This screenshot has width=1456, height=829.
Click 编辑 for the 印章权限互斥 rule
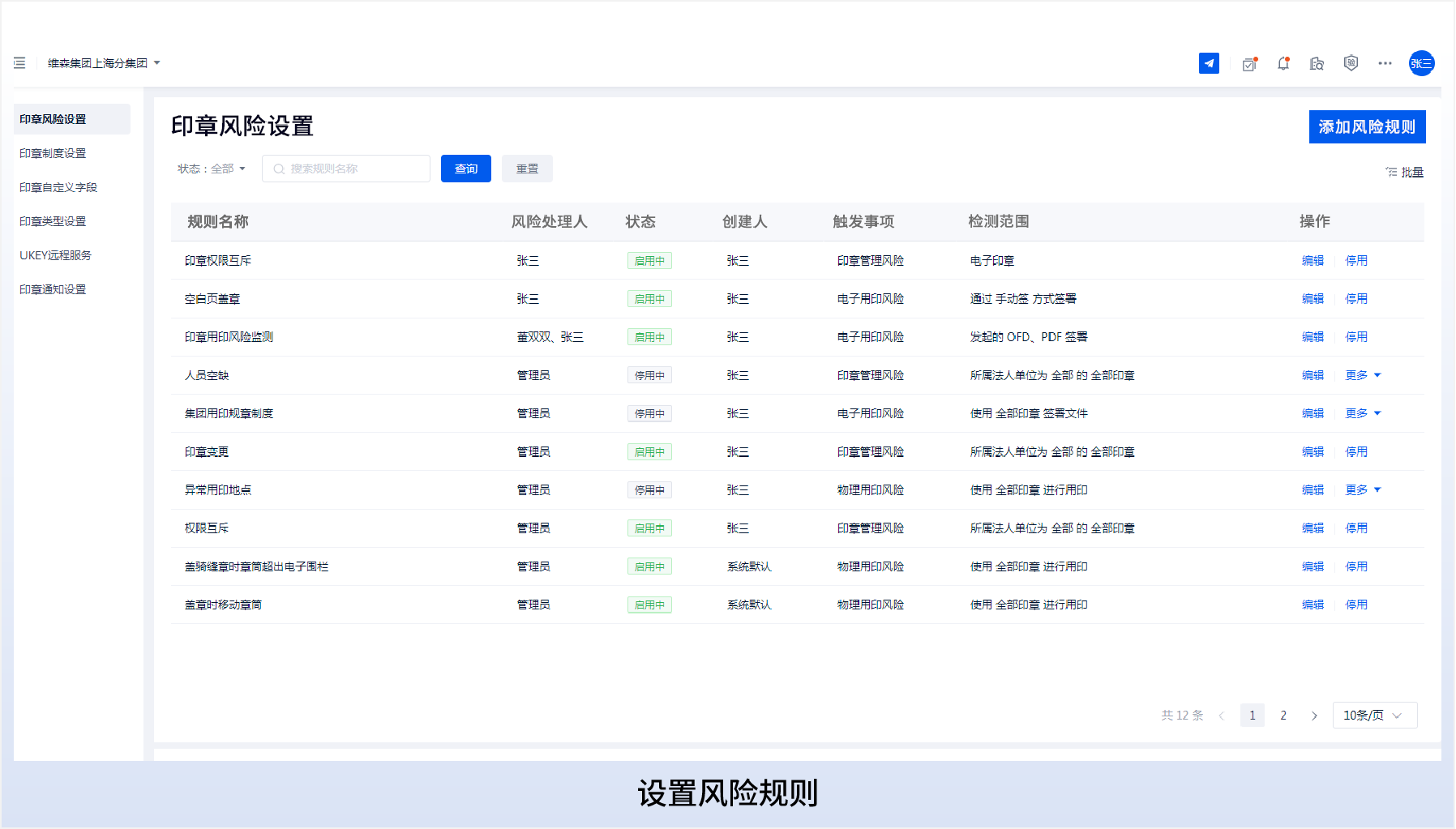tap(1313, 261)
